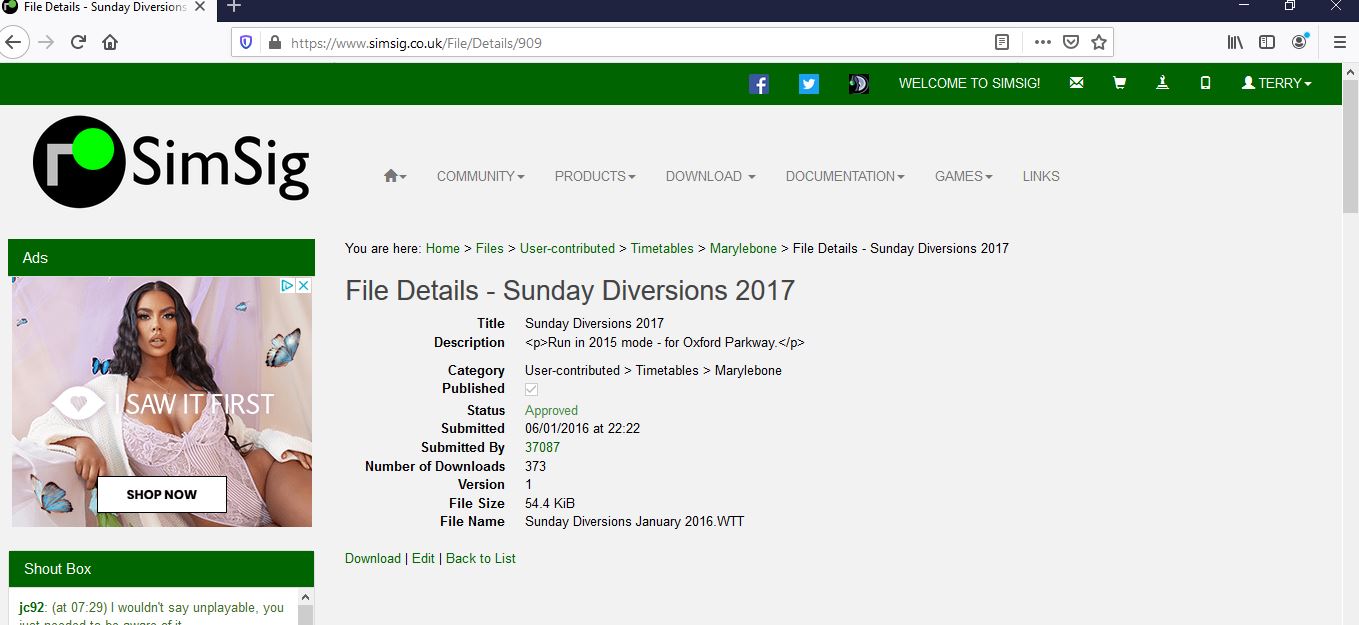Click the WELCOME TO SIMSIG! text
Screen dimensions: 1359x625
(970, 83)
